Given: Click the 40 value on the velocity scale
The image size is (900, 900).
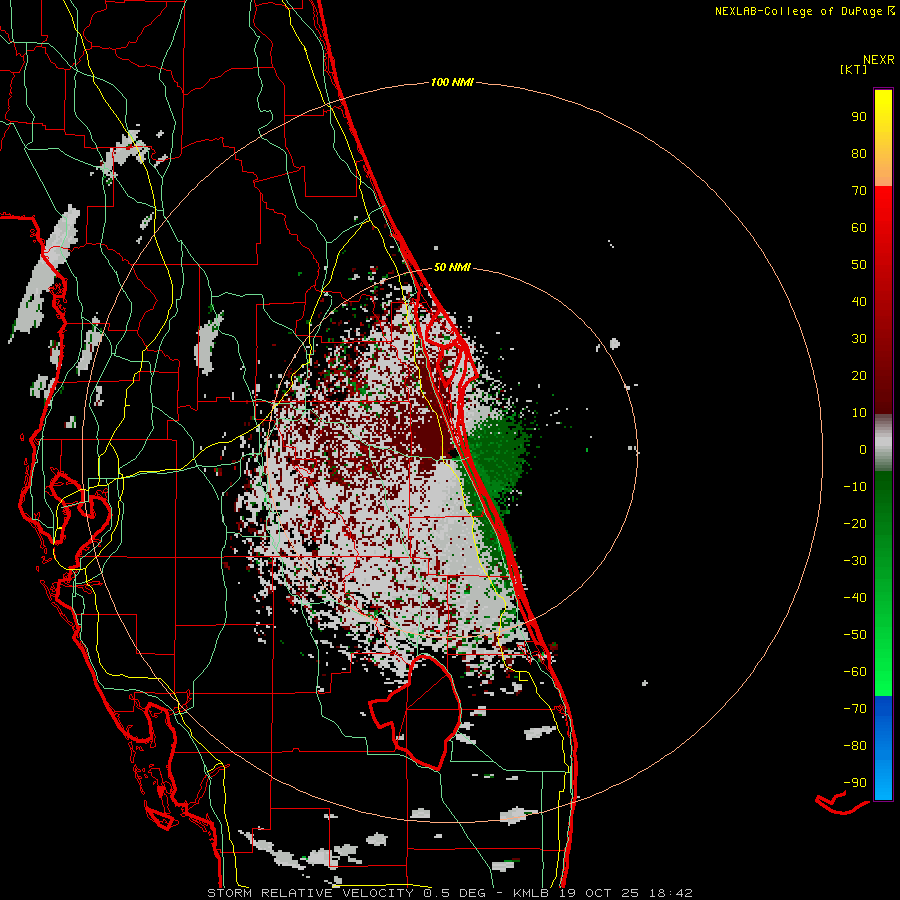Looking at the screenshot, I should click(x=859, y=301).
